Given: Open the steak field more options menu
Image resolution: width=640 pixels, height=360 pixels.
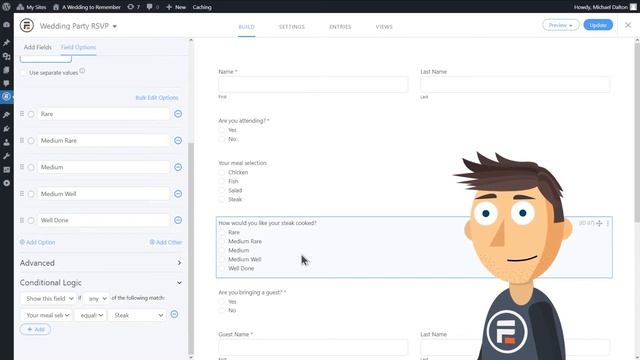Looking at the screenshot, I should (x=608, y=223).
